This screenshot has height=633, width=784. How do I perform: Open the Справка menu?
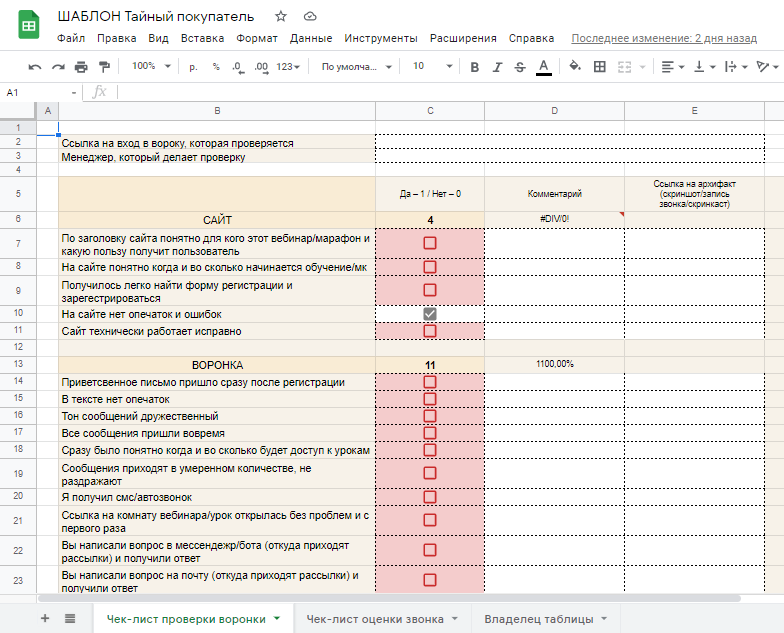531,38
